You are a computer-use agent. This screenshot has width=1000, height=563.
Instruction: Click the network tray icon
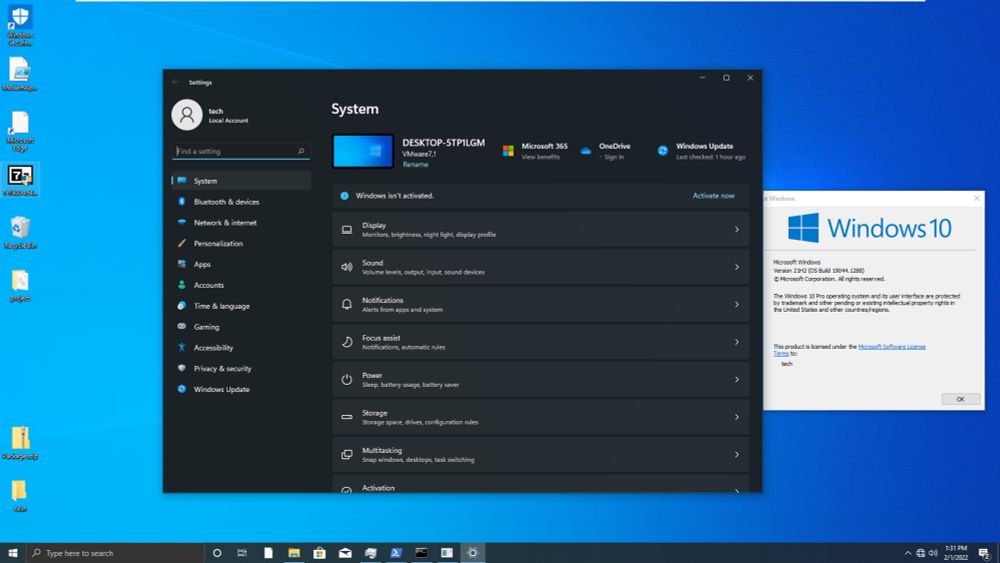pos(921,553)
